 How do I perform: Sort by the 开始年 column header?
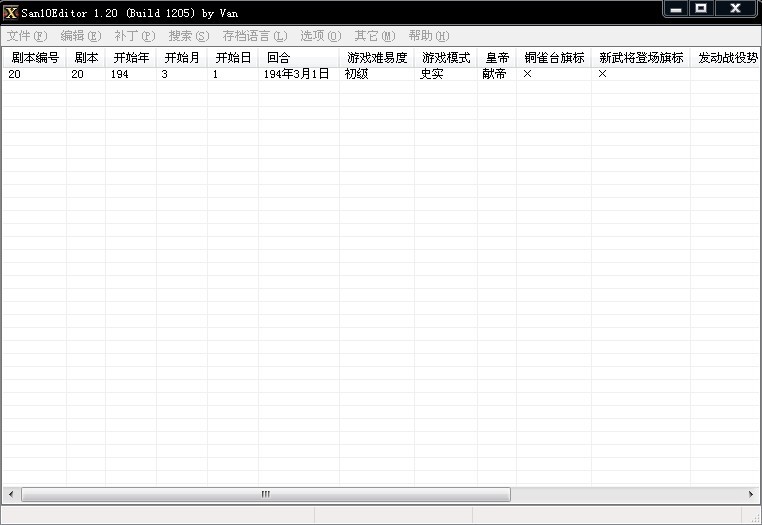coord(131,58)
